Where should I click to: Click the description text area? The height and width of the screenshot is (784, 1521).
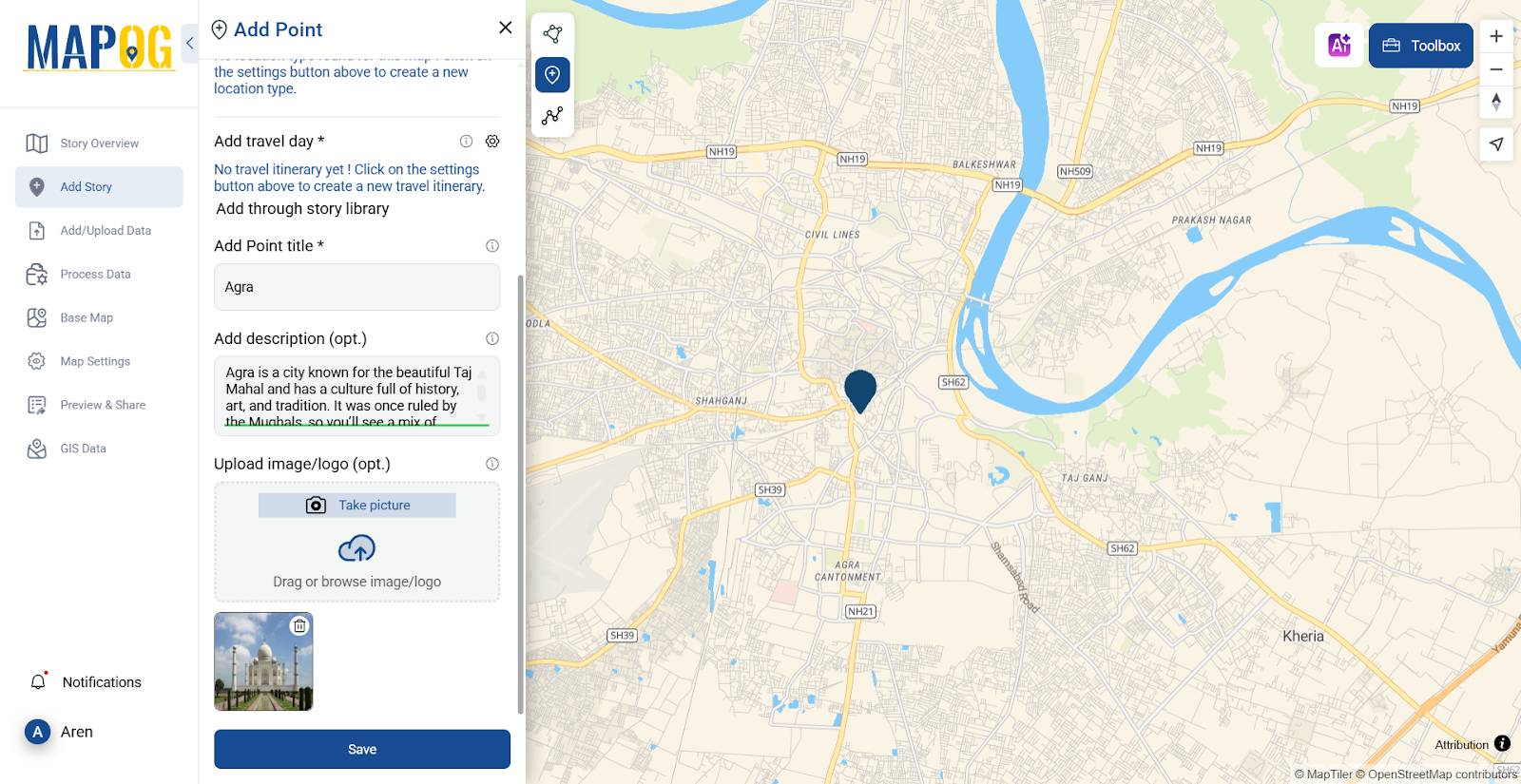click(356, 396)
